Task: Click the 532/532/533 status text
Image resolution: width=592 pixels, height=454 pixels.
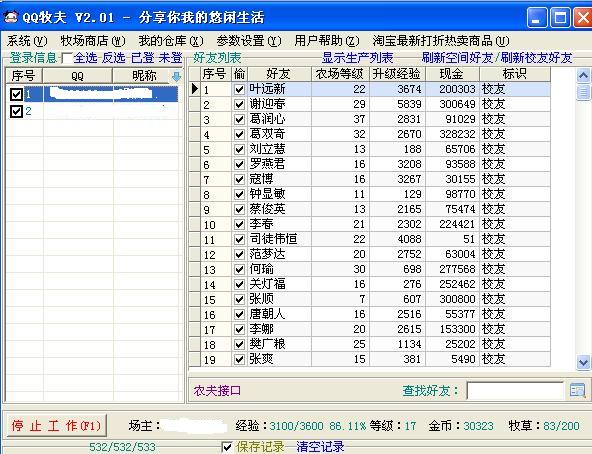Action: (x=122, y=447)
